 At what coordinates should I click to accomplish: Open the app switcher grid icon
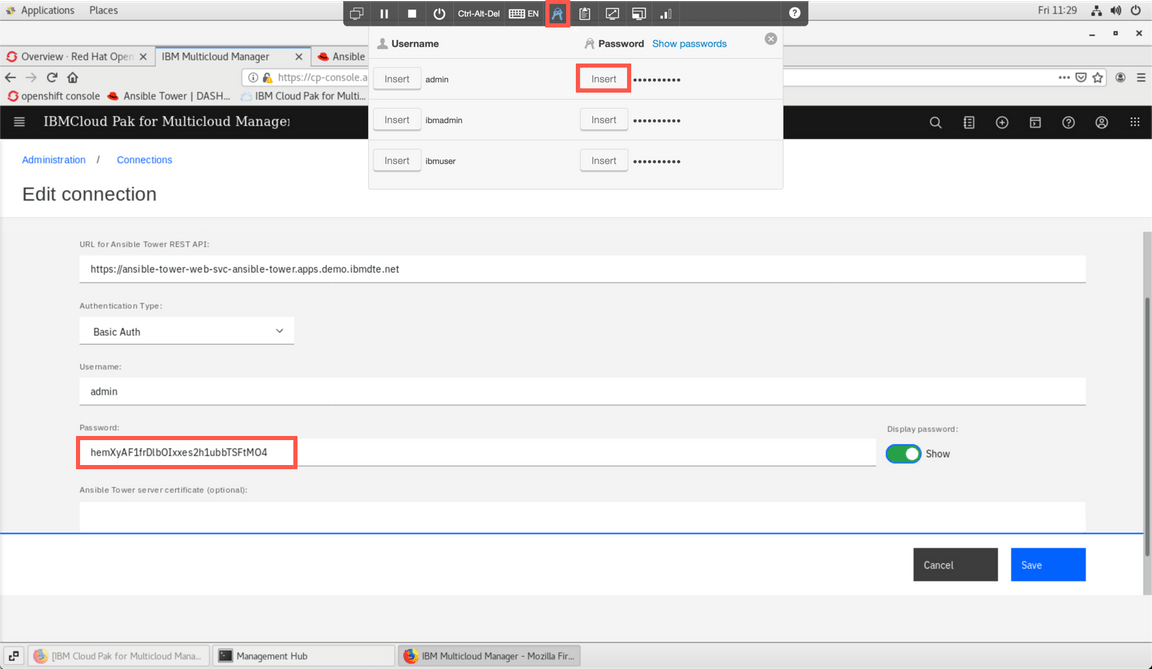(1135, 123)
